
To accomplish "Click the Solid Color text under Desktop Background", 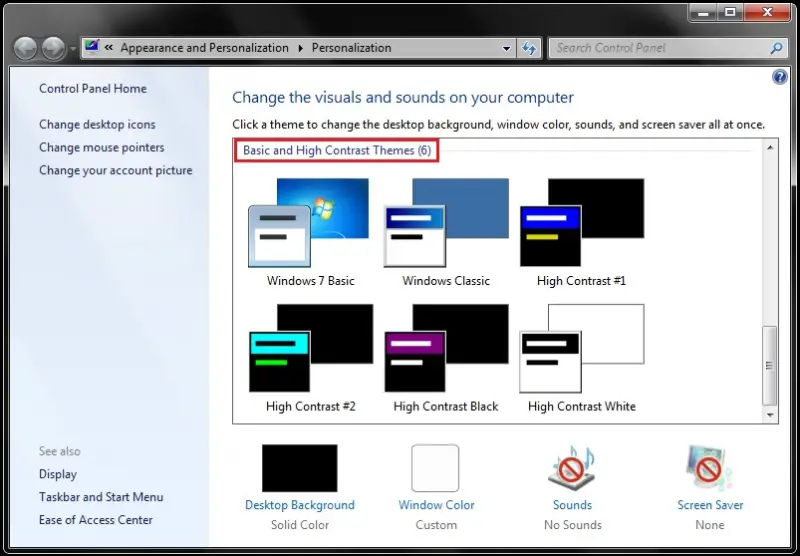I will 300,525.
